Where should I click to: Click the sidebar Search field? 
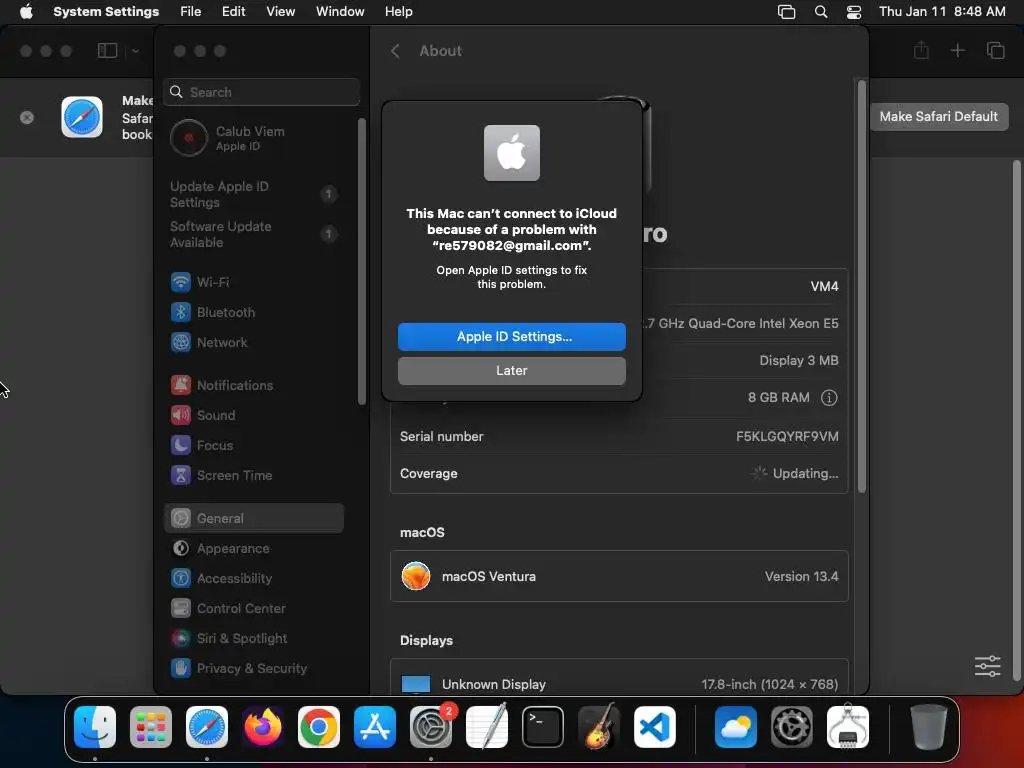coord(261,92)
